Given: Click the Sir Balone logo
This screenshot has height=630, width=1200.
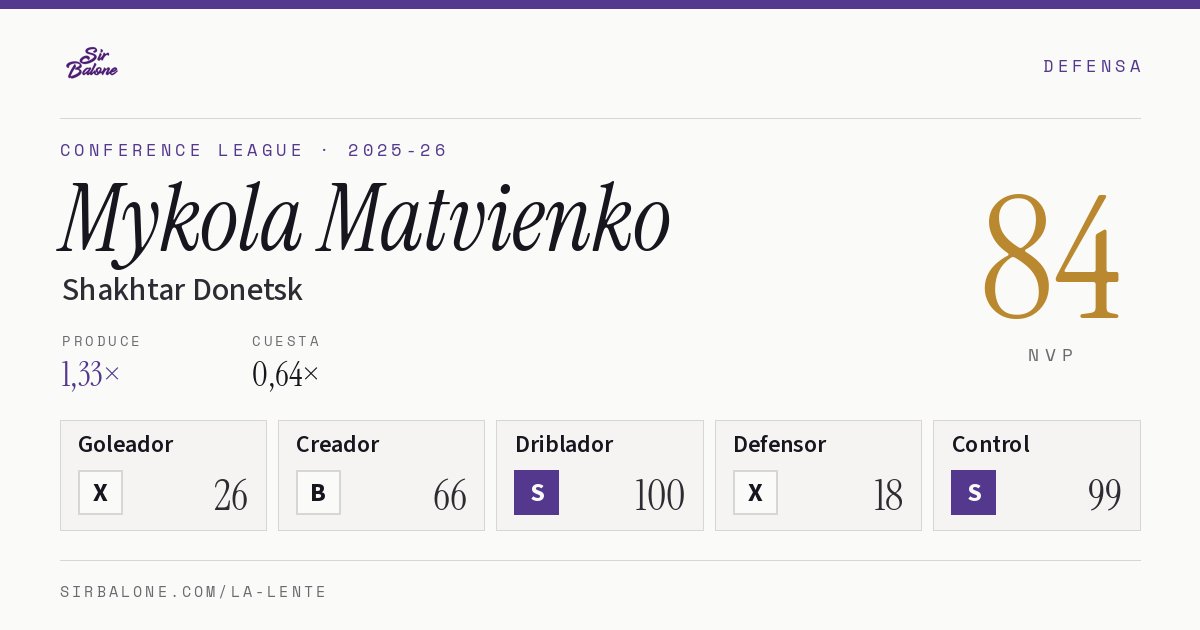Looking at the screenshot, I should 92,63.
